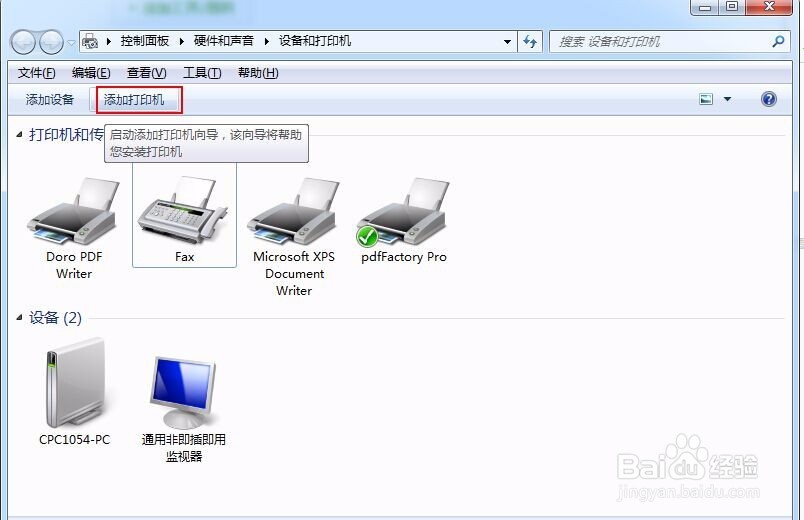The height and width of the screenshot is (520, 804).
Task: Click the Back navigation arrow
Action: (23, 43)
